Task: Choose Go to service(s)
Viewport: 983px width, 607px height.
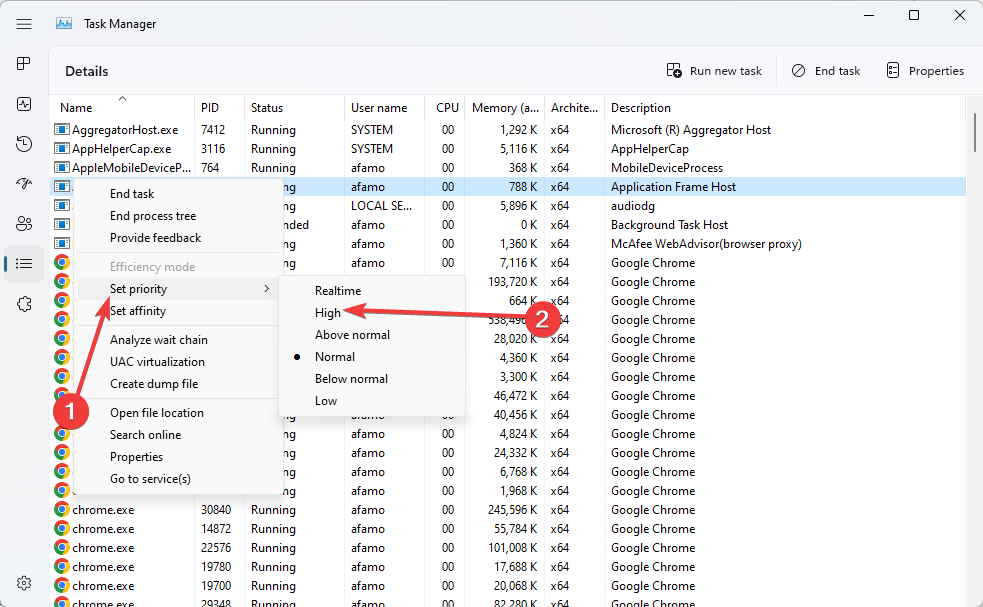Action: click(x=179, y=478)
